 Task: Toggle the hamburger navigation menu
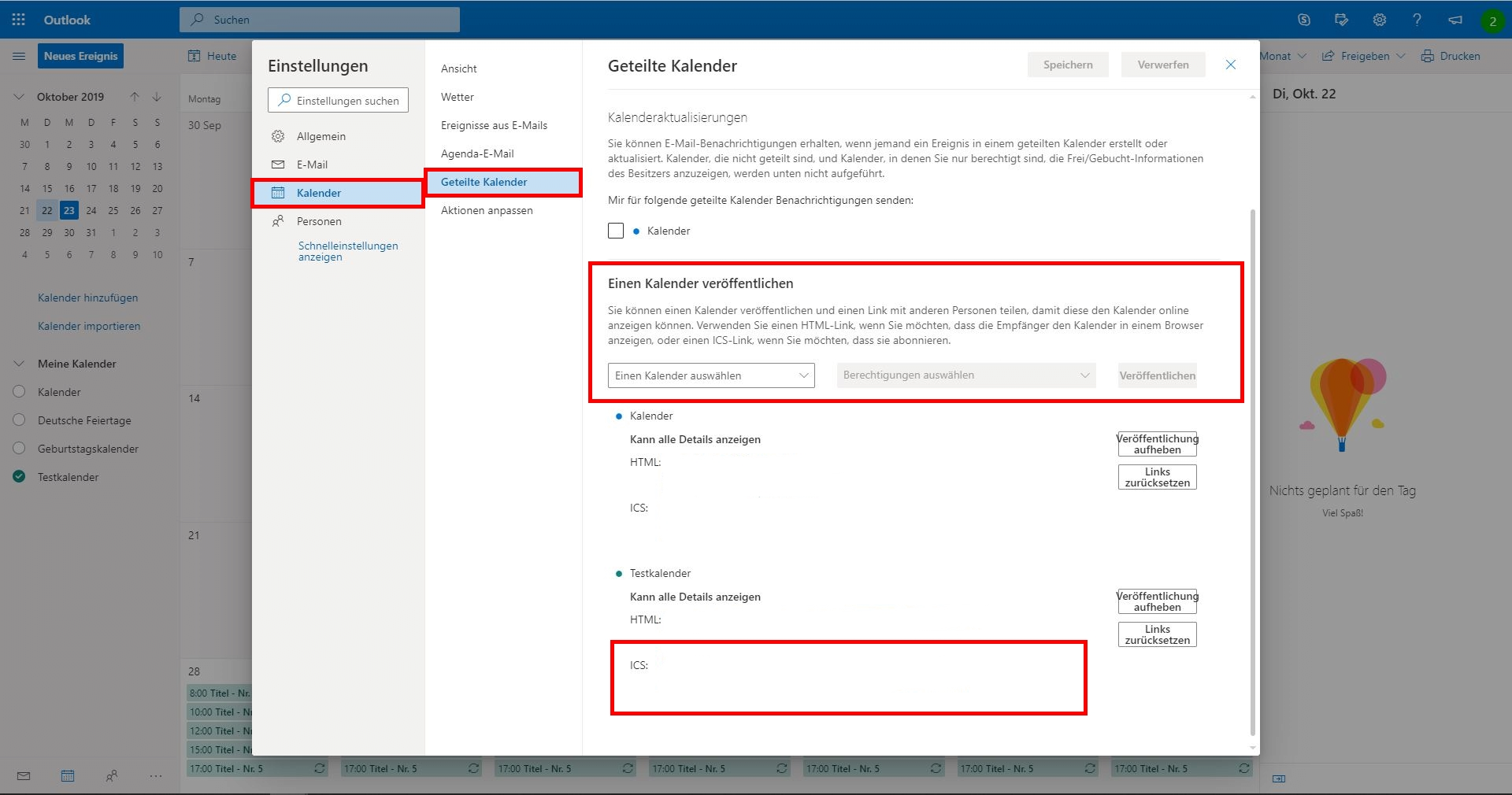tap(19, 56)
